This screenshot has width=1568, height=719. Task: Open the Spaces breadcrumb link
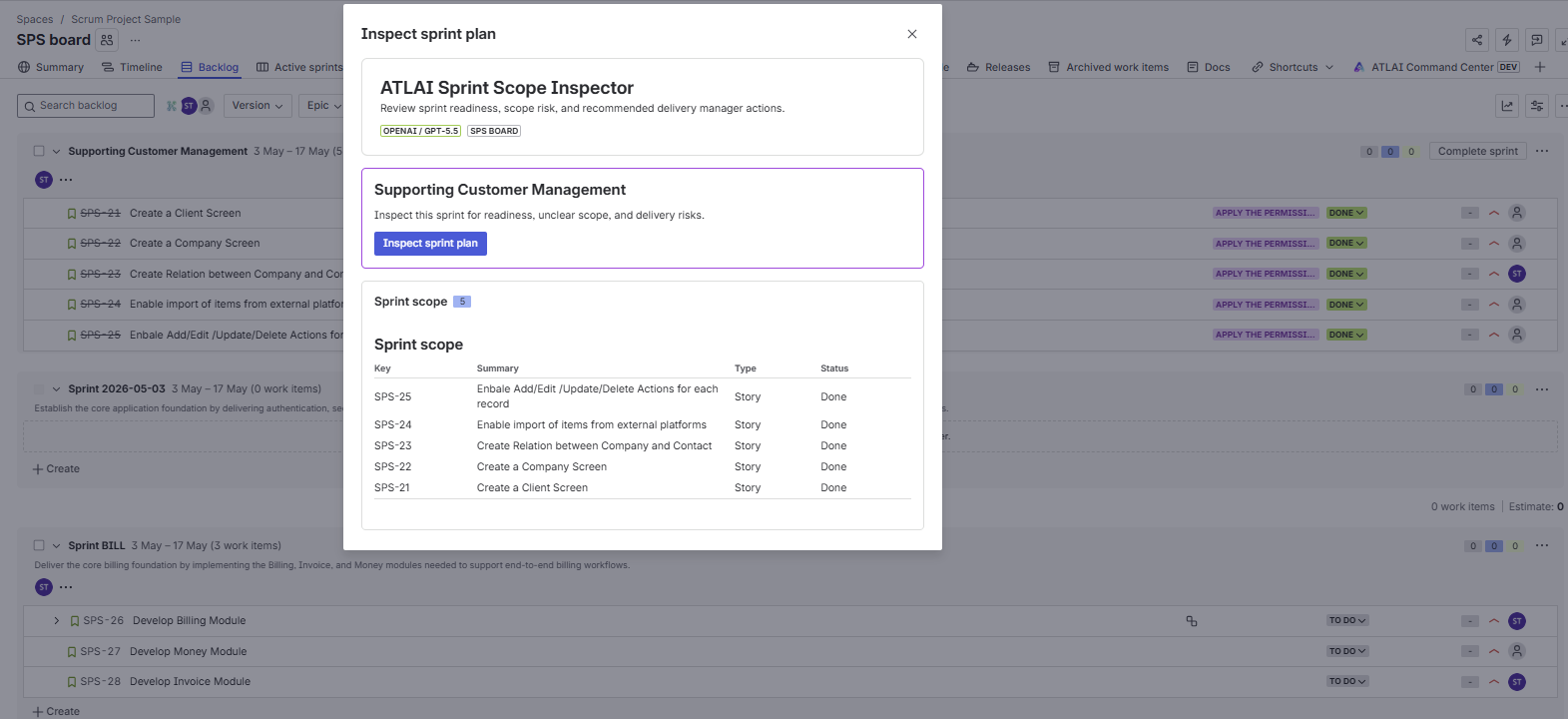tap(35, 19)
